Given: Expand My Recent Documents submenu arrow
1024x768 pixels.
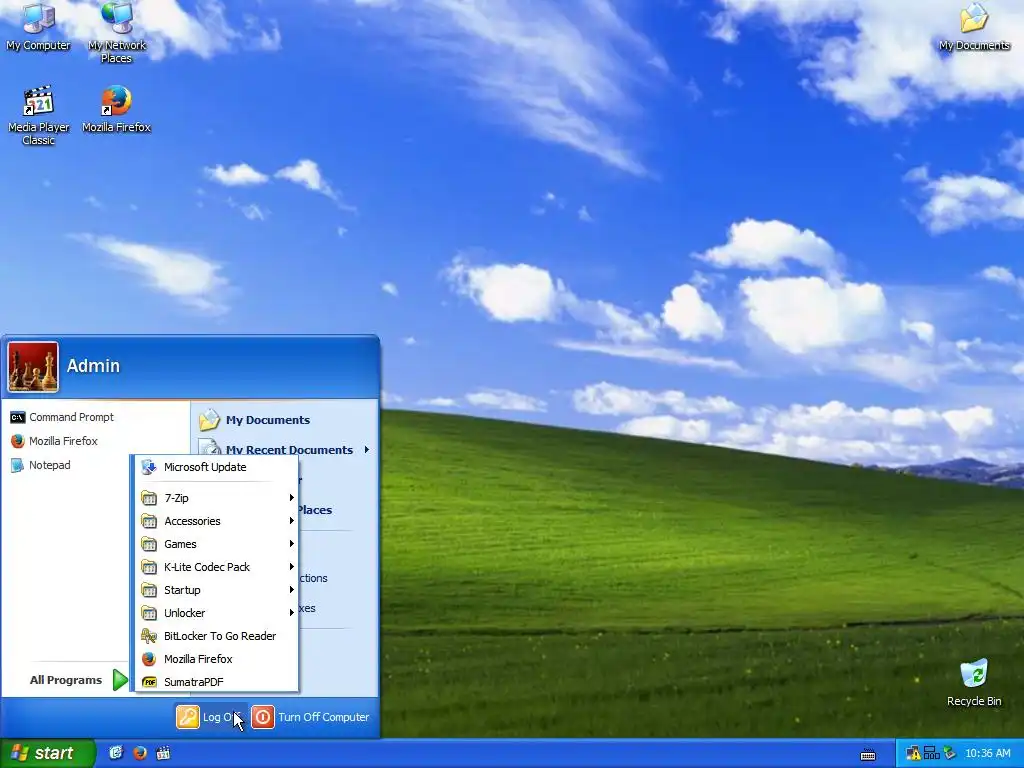Looking at the screenshot, I should (367, 449).
